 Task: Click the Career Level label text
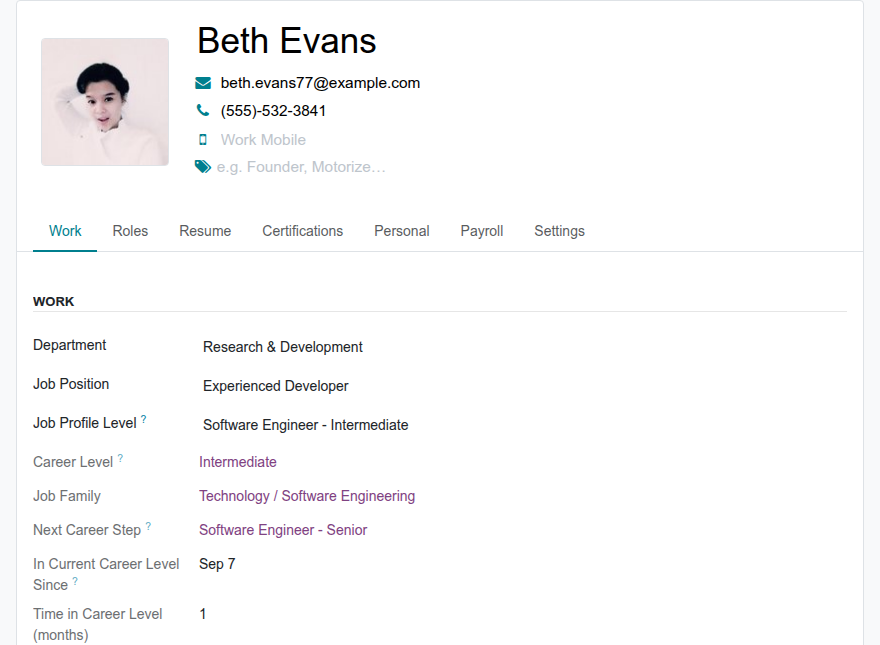[73, 462]
